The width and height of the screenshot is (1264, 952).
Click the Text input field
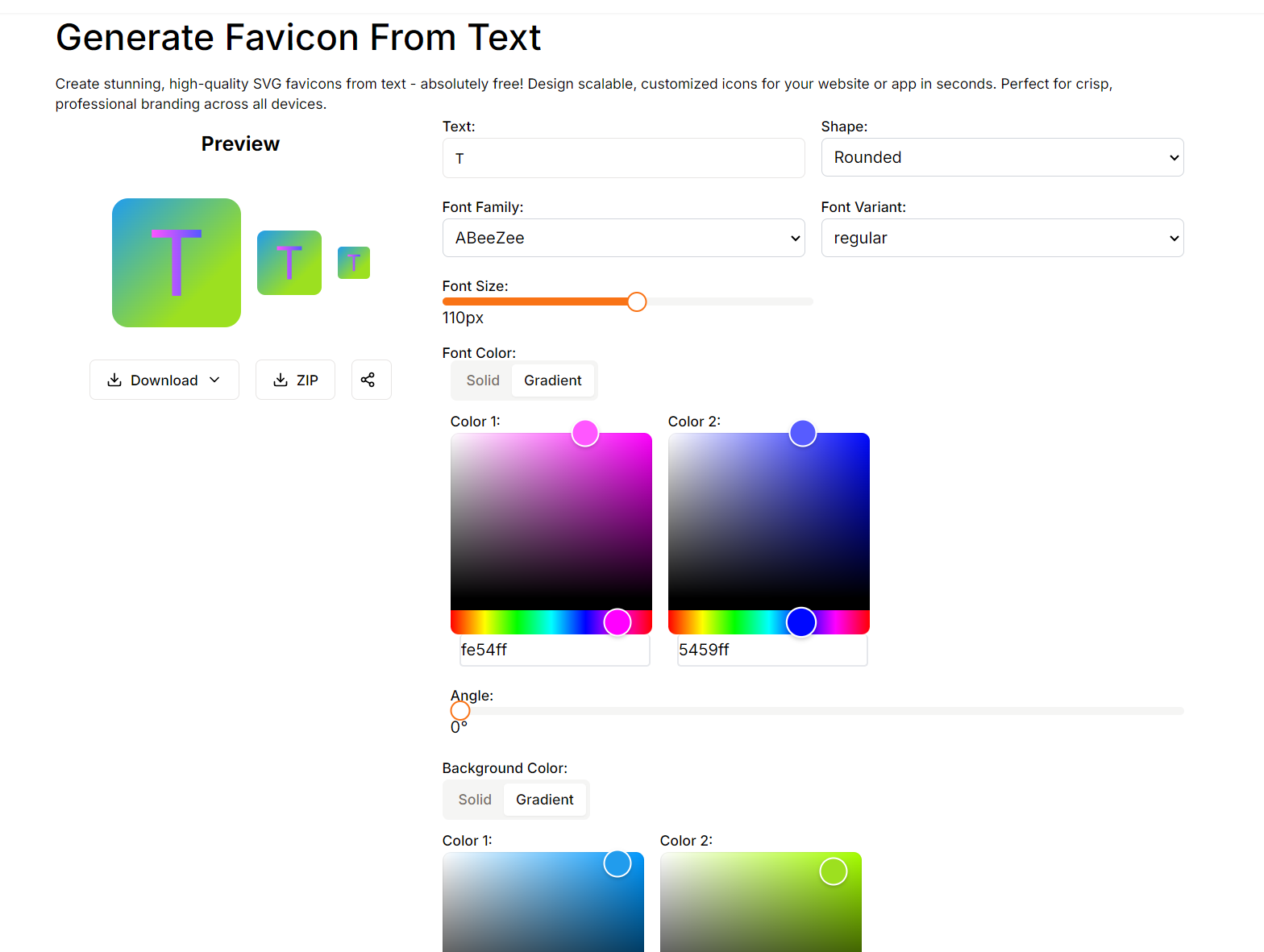[x=623, y=158]
